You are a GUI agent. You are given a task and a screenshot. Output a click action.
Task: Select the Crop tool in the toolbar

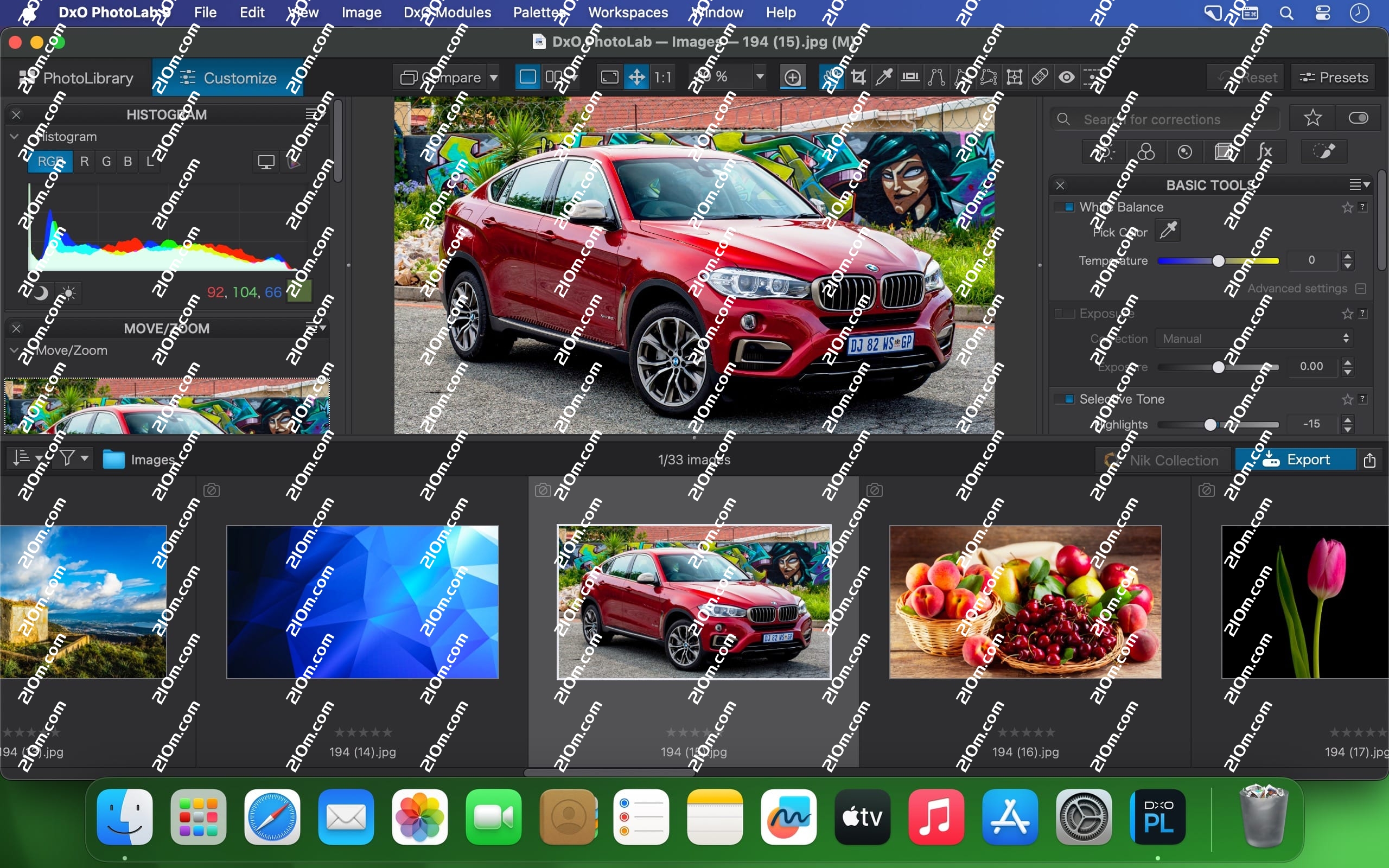pyautogui.click(x=858, y=77)
